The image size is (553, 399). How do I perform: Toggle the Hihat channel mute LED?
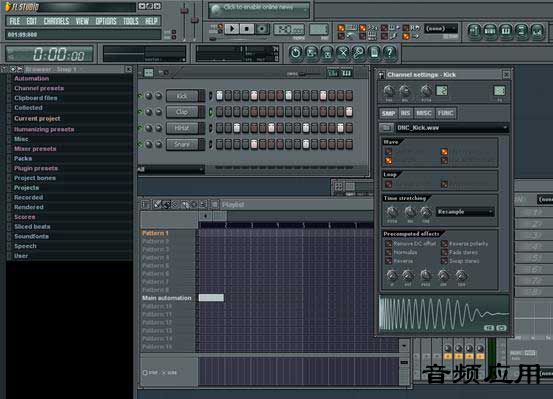[140, 128]
